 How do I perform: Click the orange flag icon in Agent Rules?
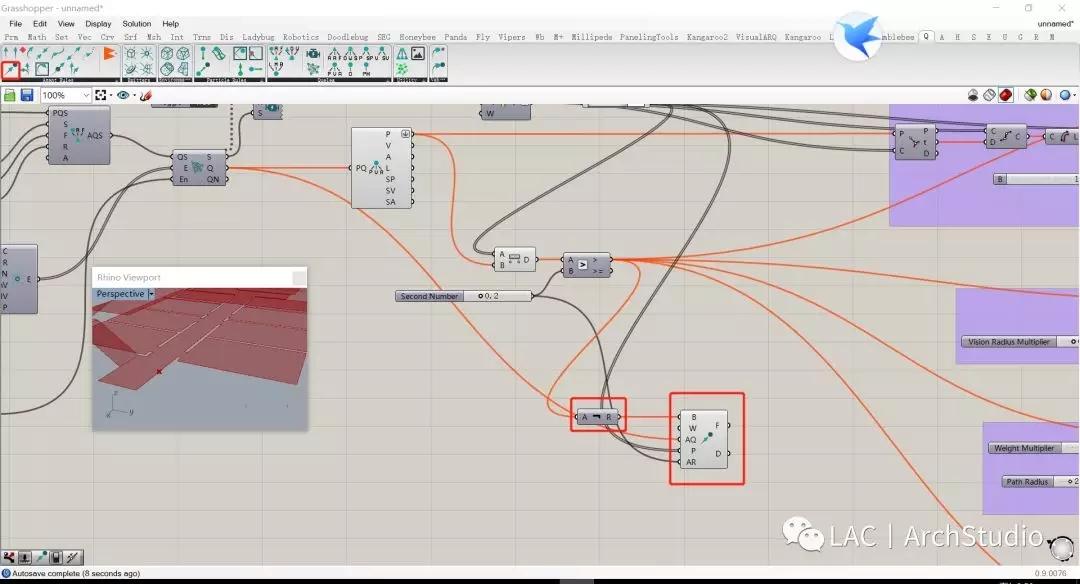109,53
